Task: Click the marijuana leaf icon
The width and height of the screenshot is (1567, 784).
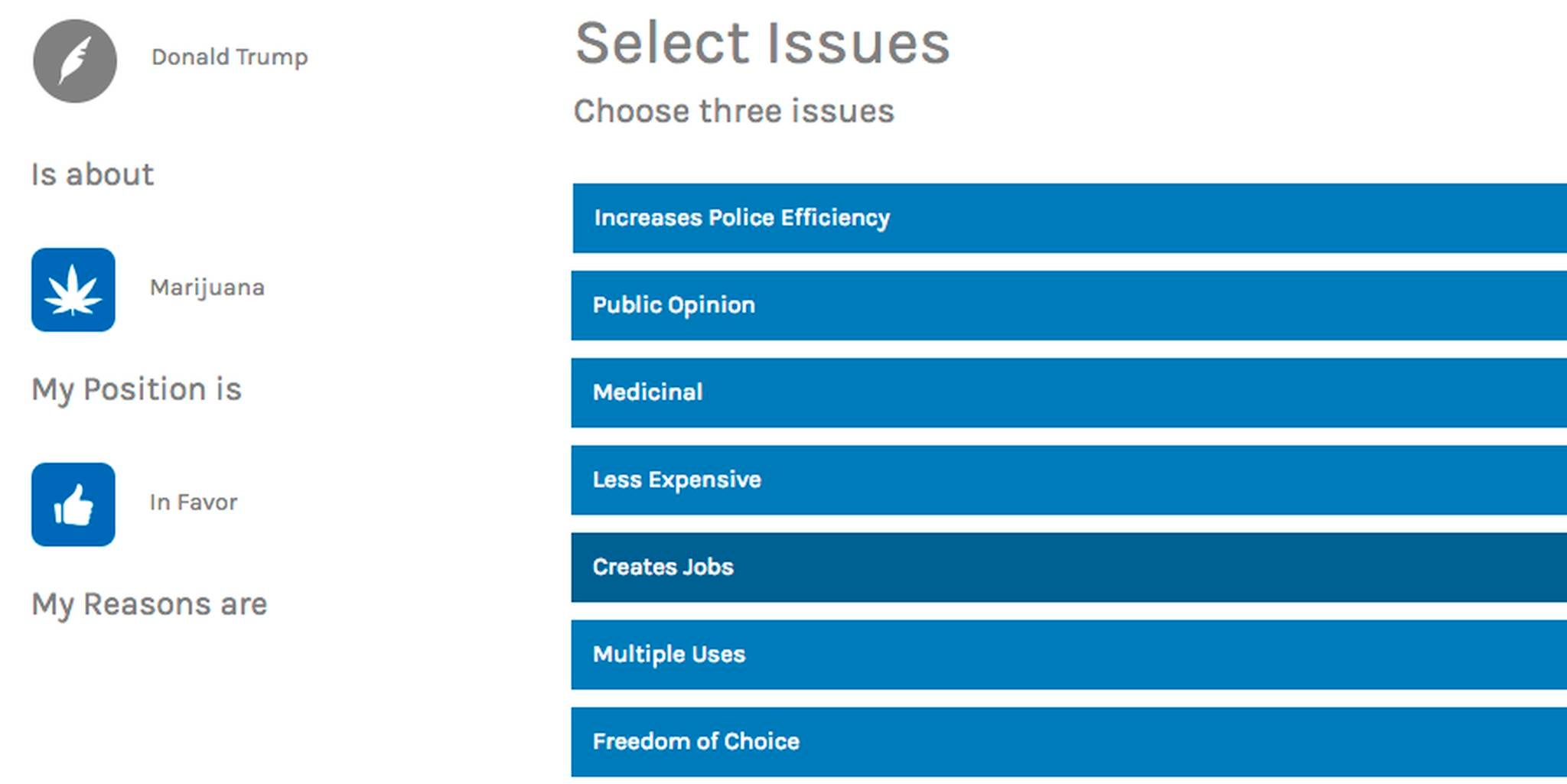Action: point(73,290)
